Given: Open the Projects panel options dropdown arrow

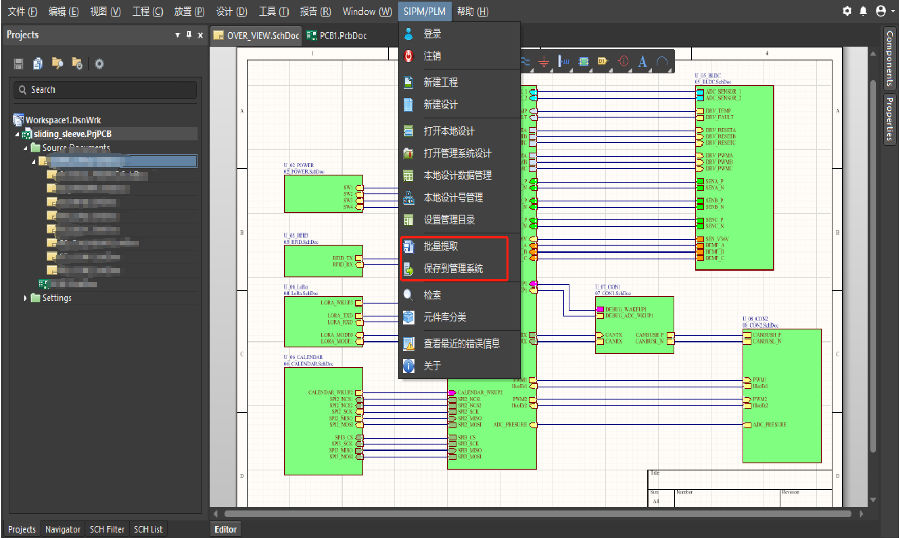Looking at the screenshot, I should (177, 34).
